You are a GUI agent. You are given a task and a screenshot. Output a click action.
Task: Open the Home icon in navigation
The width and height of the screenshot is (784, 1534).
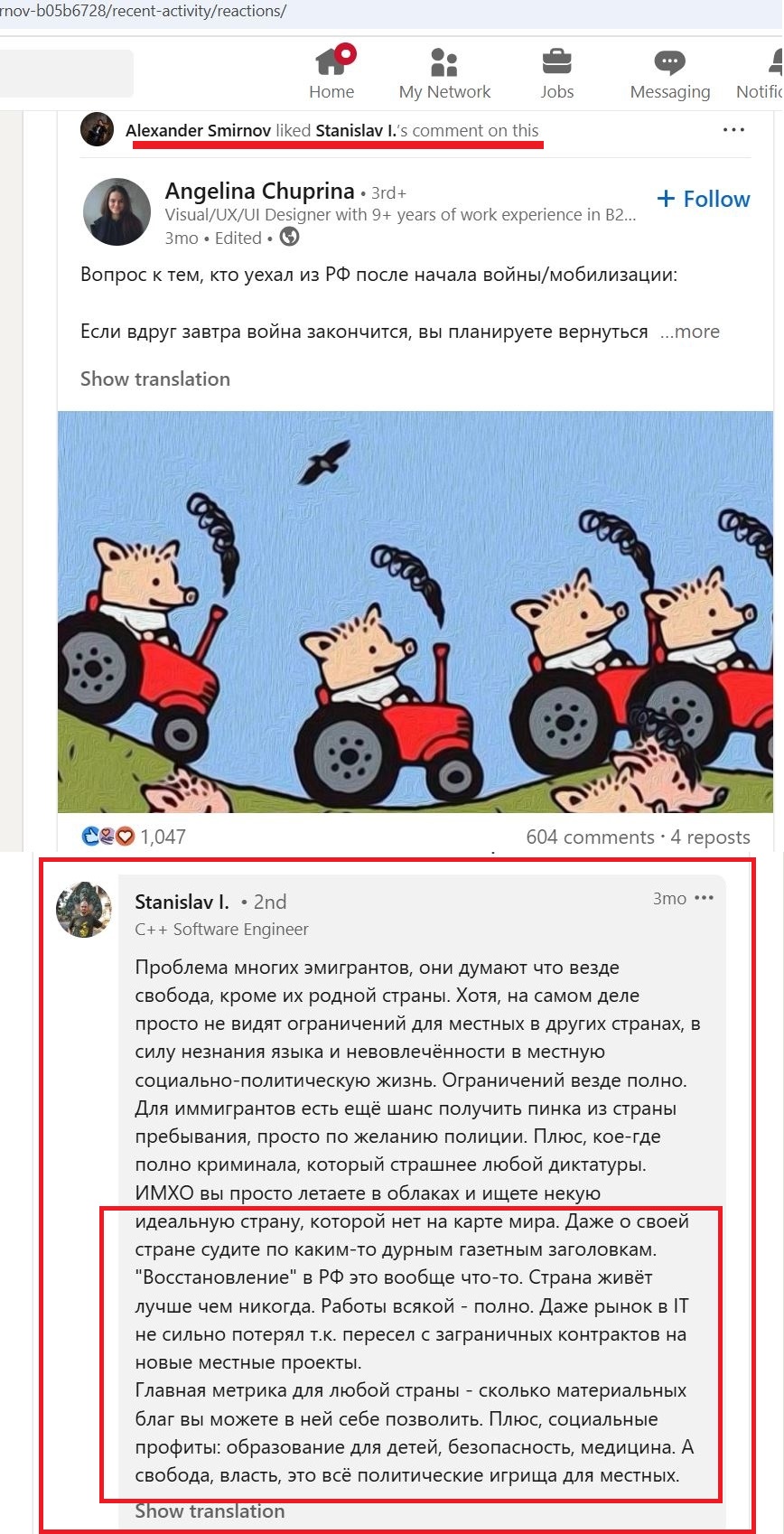(331, 61)
